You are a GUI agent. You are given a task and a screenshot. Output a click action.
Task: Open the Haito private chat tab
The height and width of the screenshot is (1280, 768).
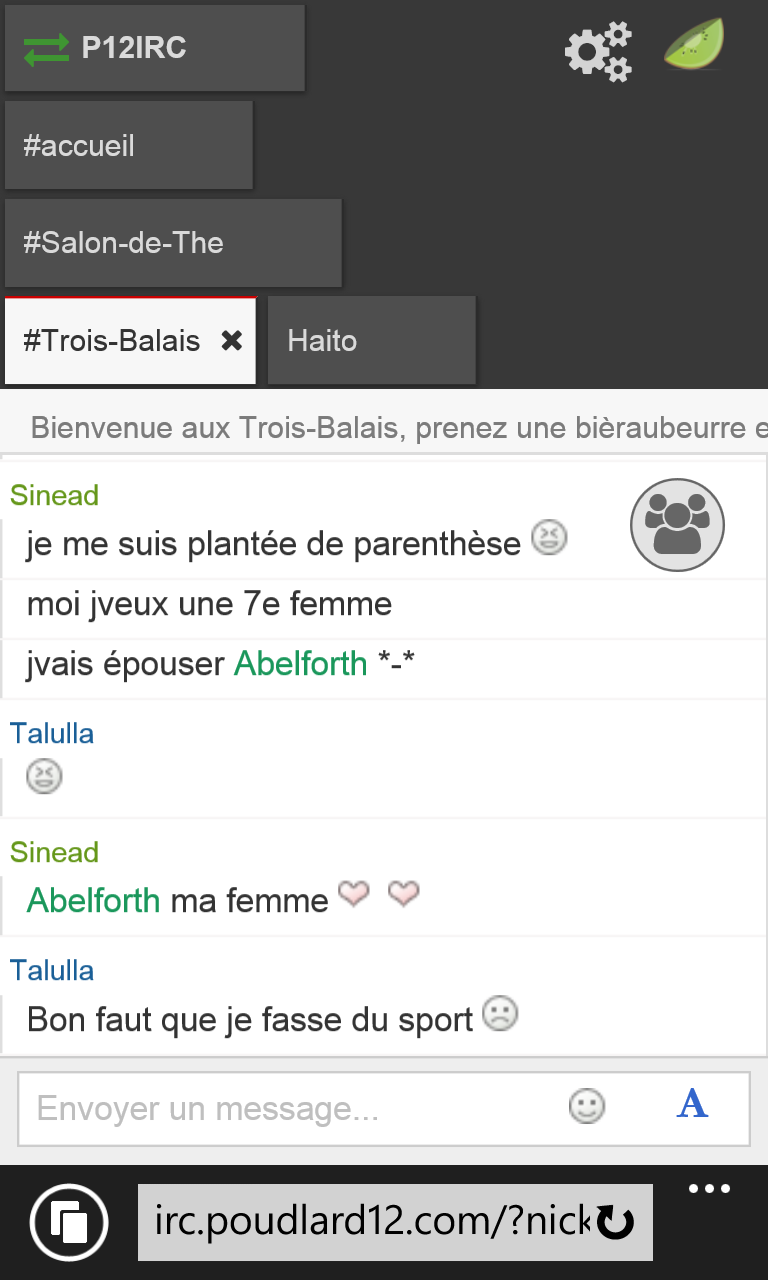371,341
